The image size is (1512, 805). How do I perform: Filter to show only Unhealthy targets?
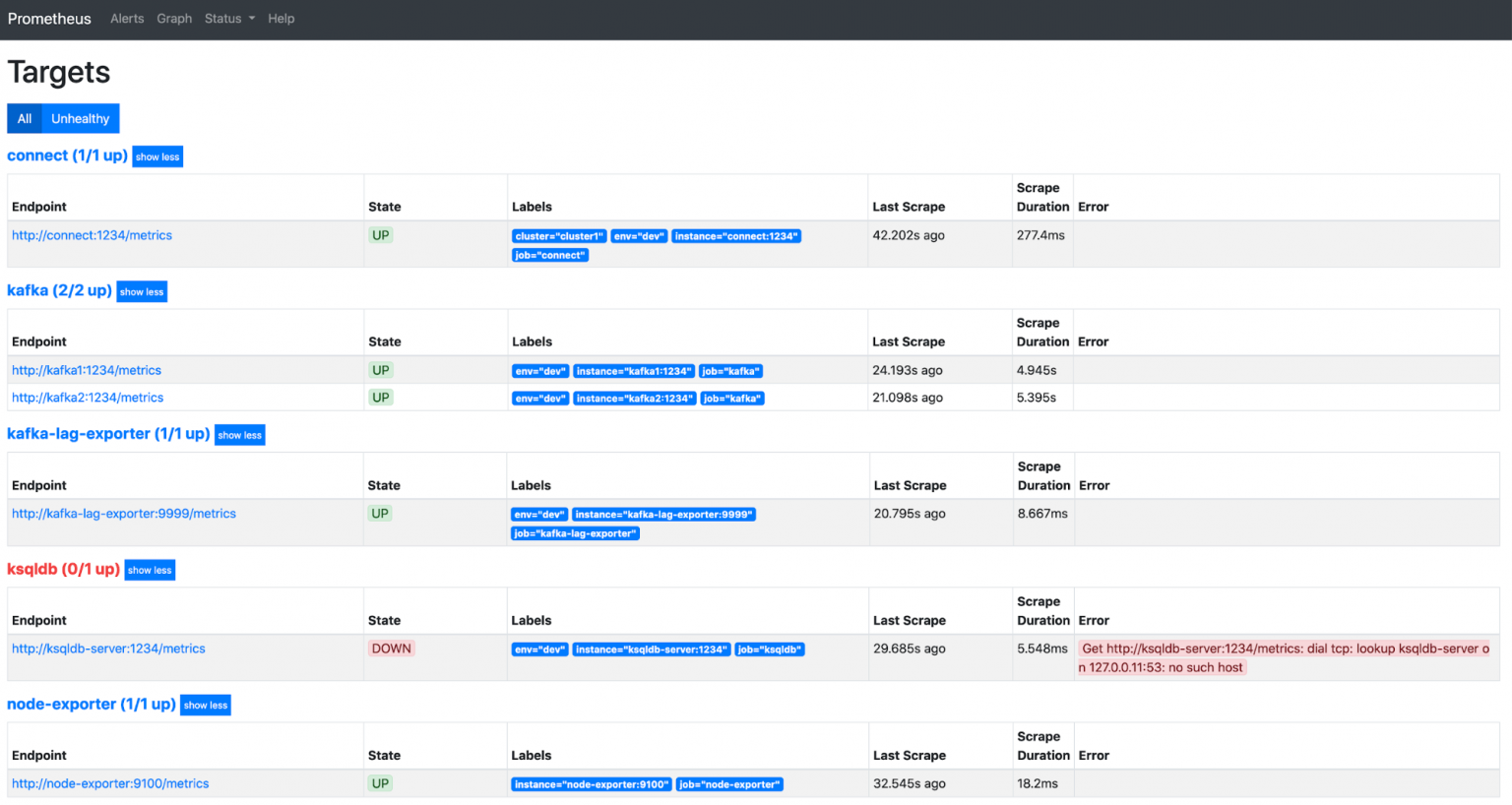79,118
